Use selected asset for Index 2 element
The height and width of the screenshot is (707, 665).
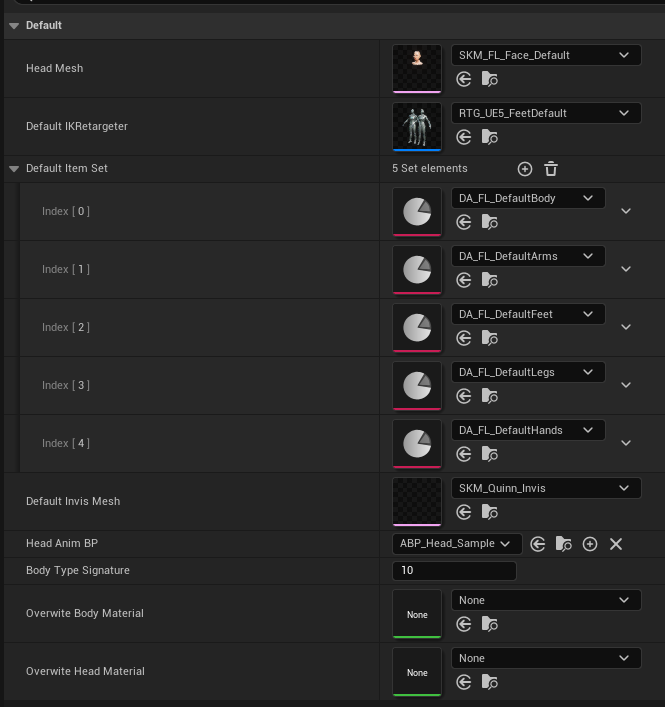tap(463, 338)
